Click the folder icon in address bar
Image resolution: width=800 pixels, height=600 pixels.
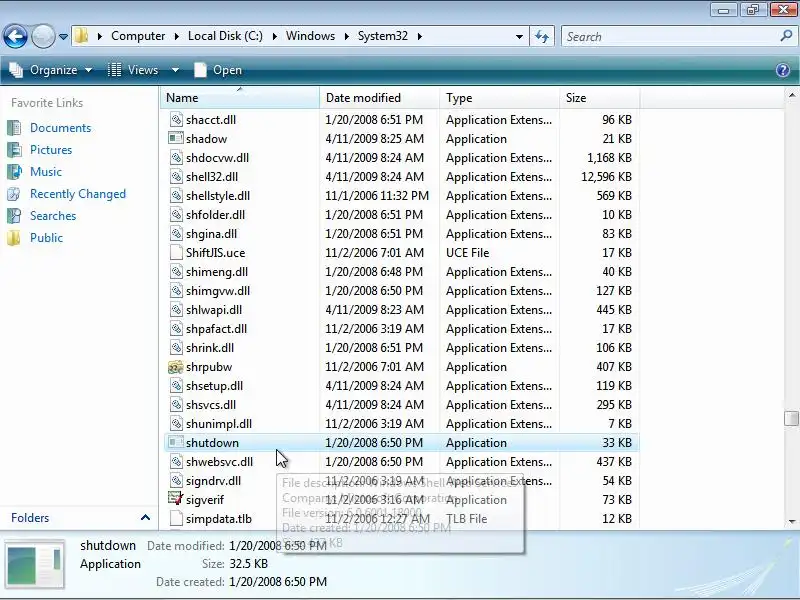[x=81, y=36]
